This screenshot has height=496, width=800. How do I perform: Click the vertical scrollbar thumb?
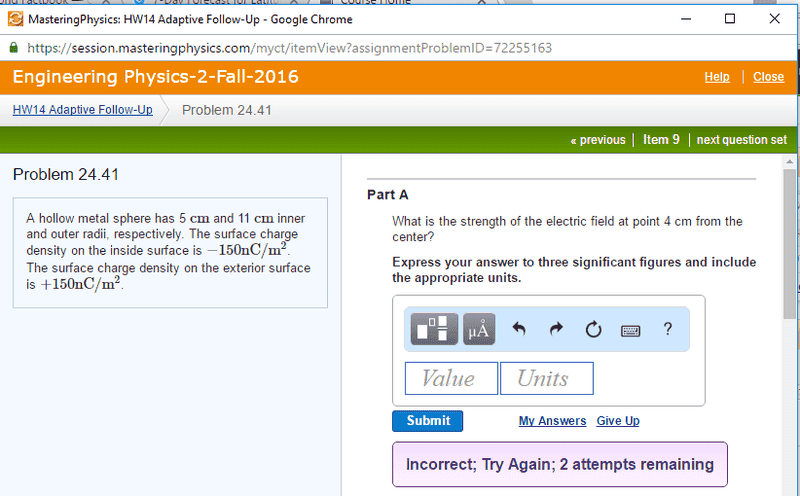[x=789, y=243]
